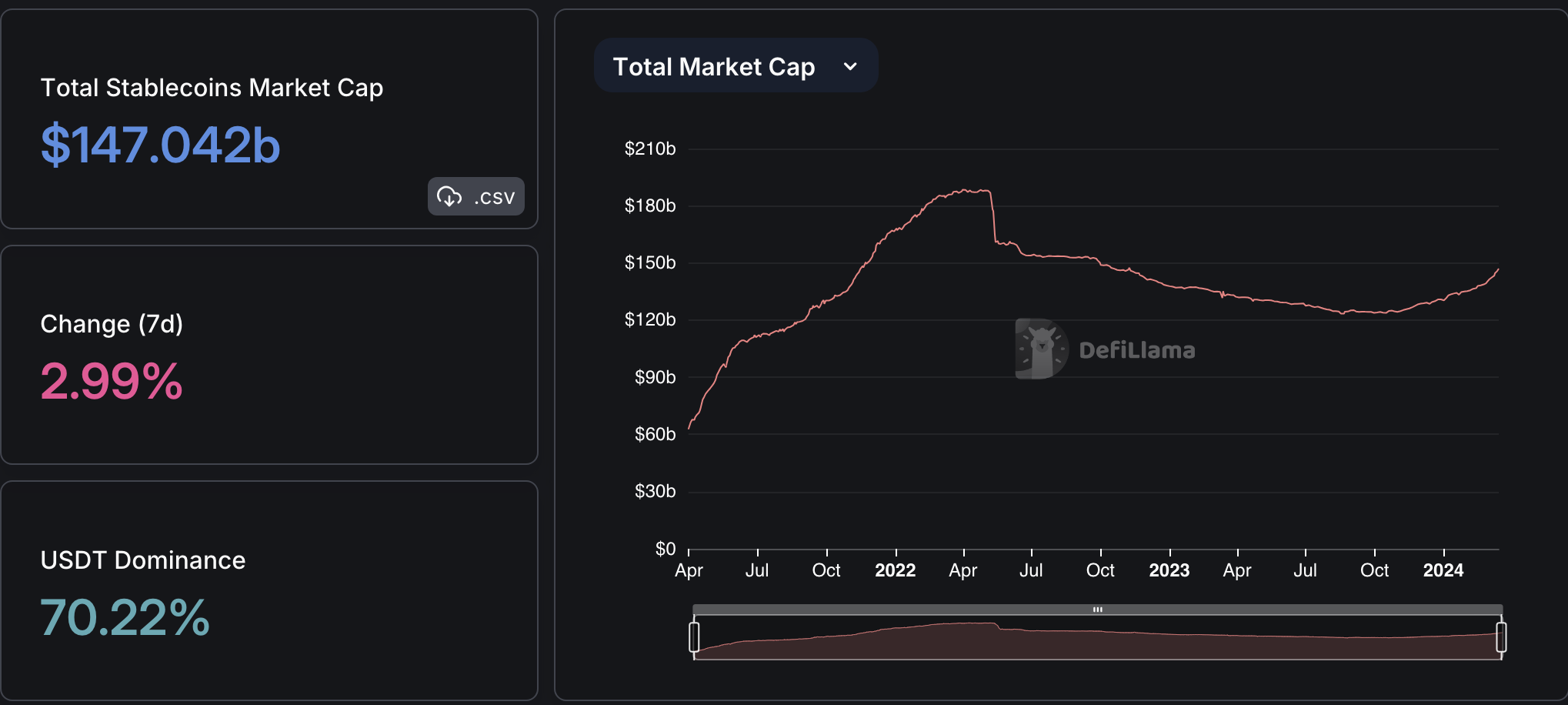Click the $180b y-axis label
Viewport: 1568px width, 705px height.
(650, 205)
